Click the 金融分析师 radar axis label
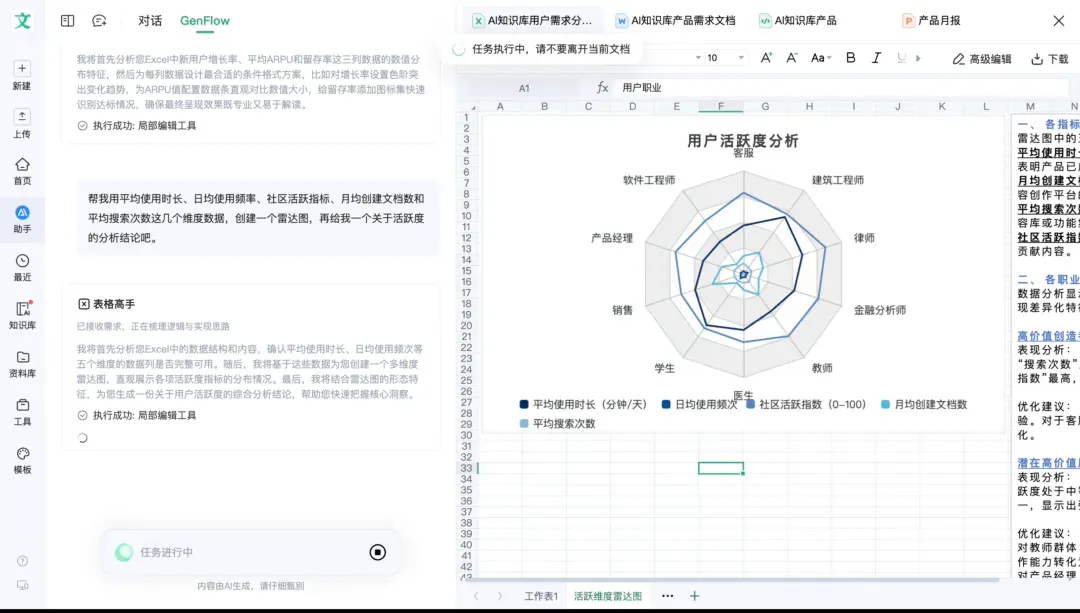This screenshot has height=613, width=1080. (x=880, y=310)
